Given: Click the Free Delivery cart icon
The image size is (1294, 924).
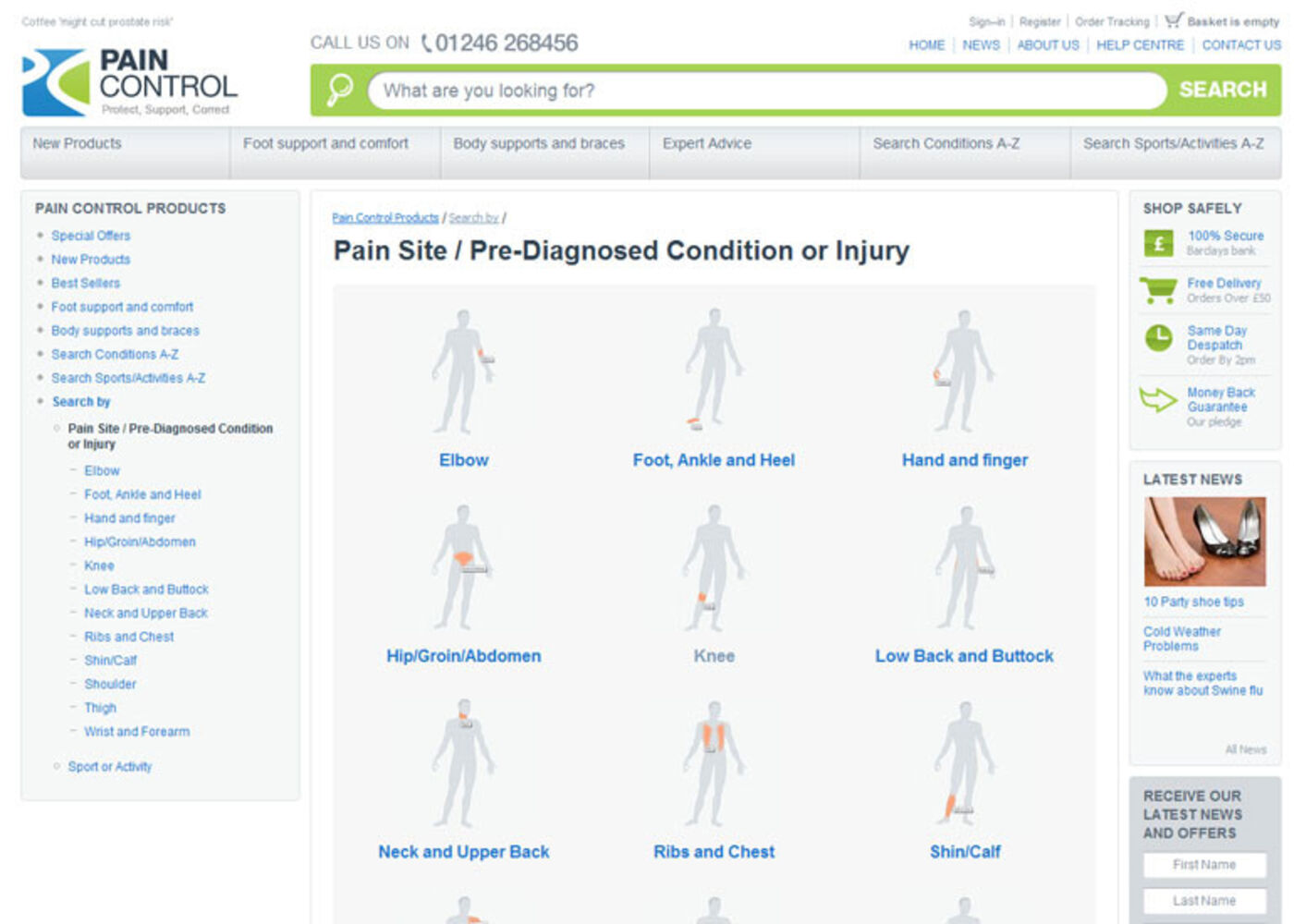Looking at the screenshot, I should coord(1158,290).
